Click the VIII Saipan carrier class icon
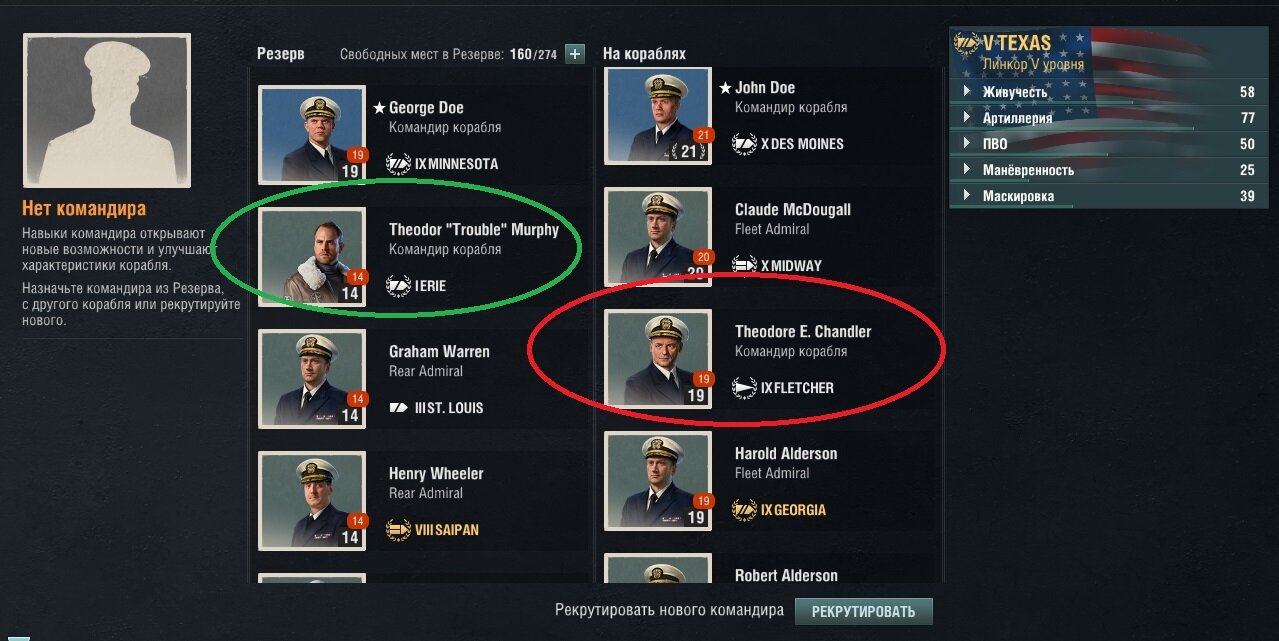The width and height of the screenshot is (1279, 641). (398, 530)
